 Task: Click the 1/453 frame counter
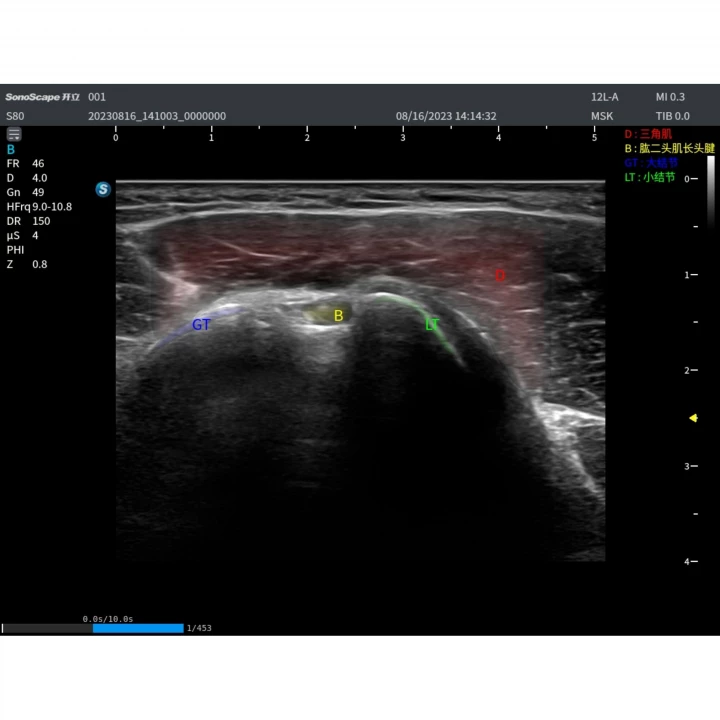click(x=199, y=628)
